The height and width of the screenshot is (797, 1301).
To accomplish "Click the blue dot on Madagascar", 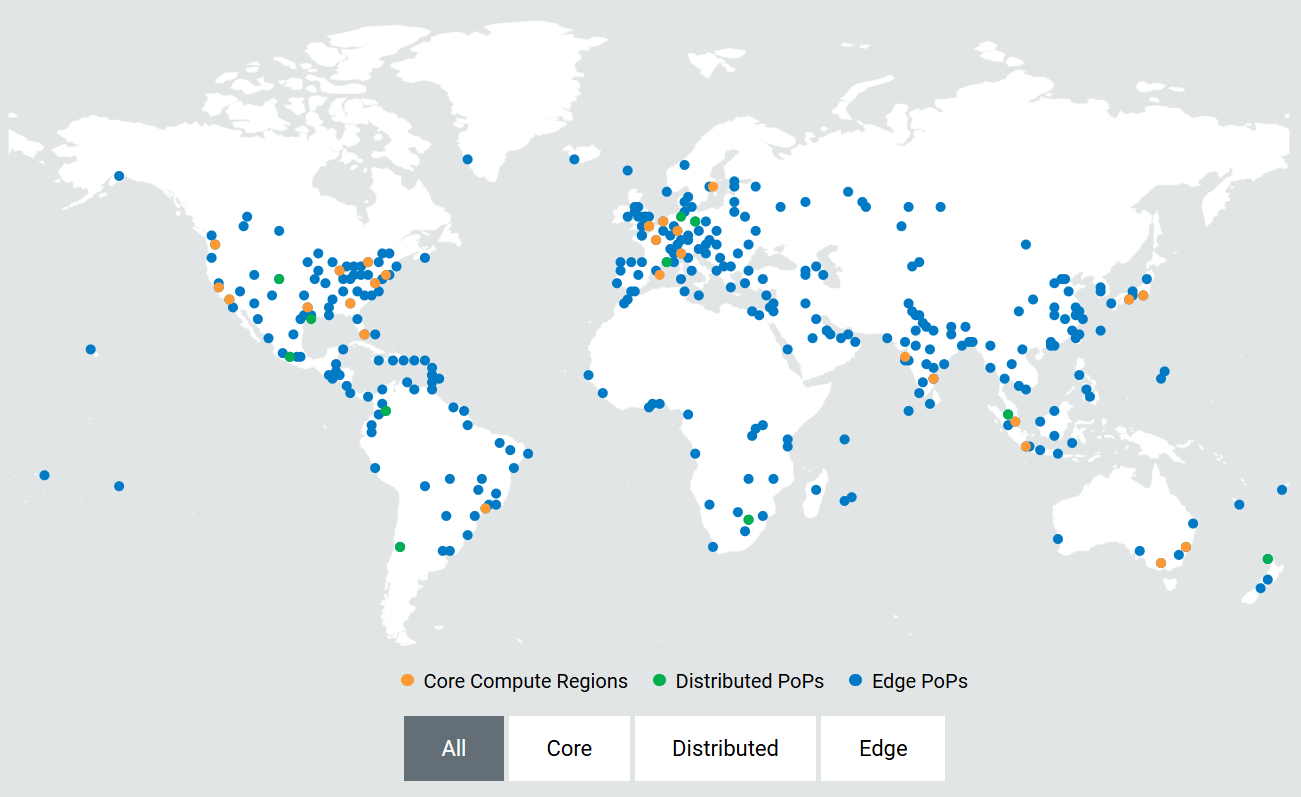I will (816, 490).
